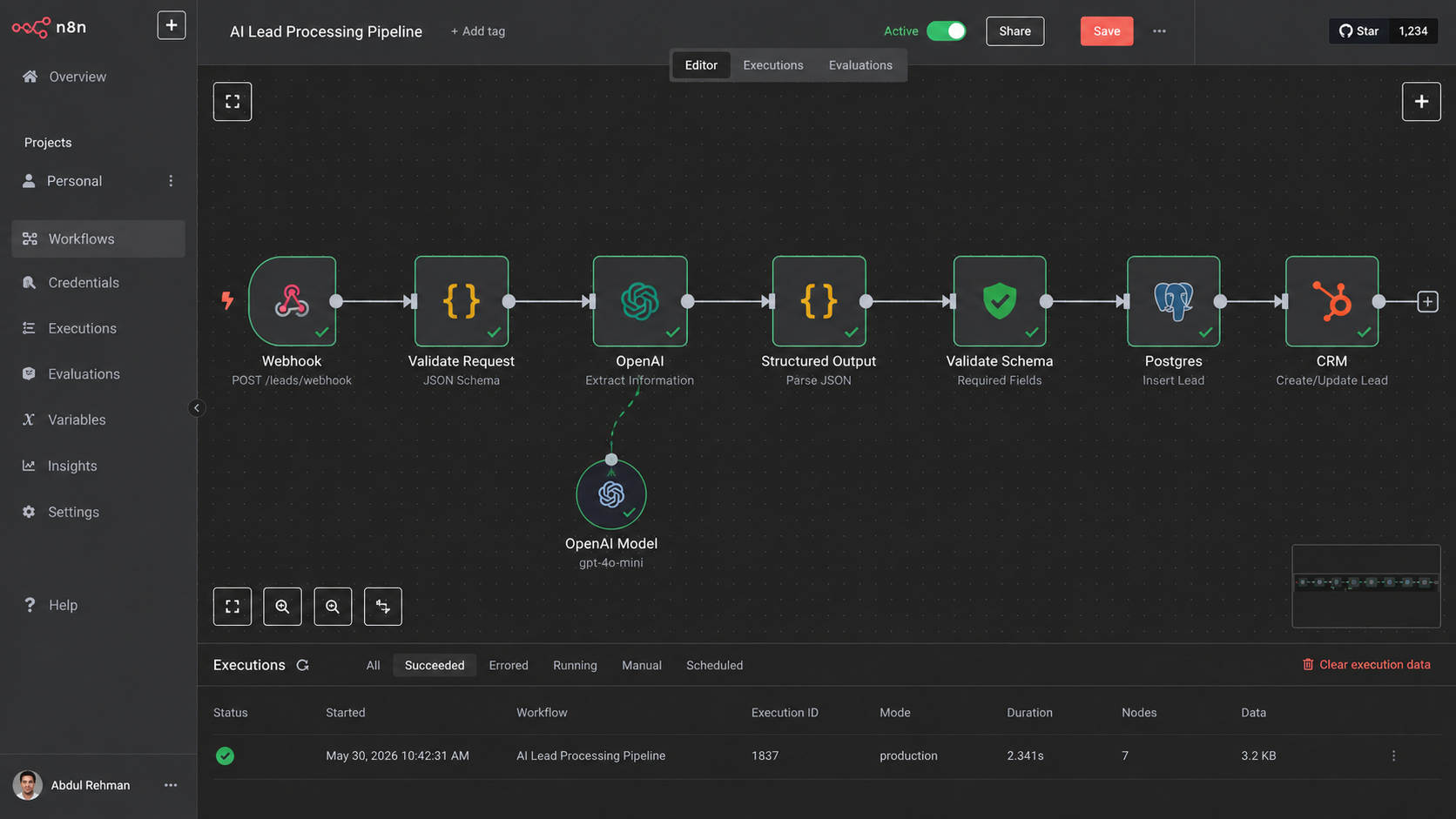Image resolution: width=1456 pixels, height=819 pixels.
Task: Collapse the sidebar with chevron
Action: pos(197,408)
